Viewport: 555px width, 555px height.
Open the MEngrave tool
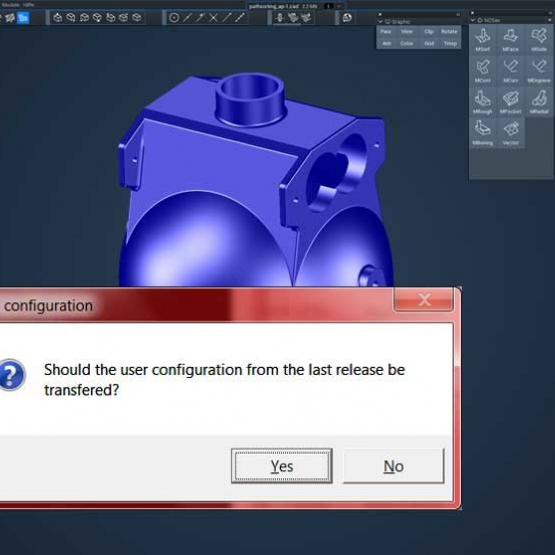click(x=539, y=71)
